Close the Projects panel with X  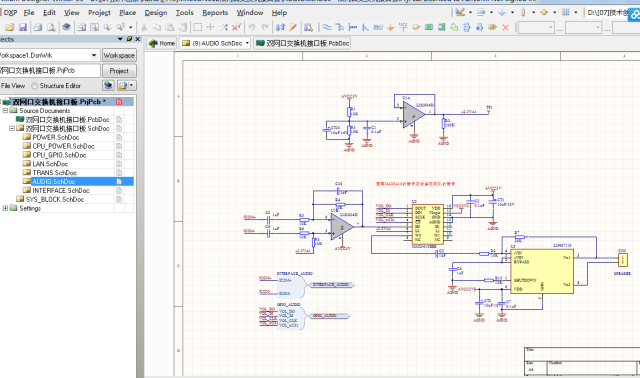pyautogui.click(x=138, y=39)
